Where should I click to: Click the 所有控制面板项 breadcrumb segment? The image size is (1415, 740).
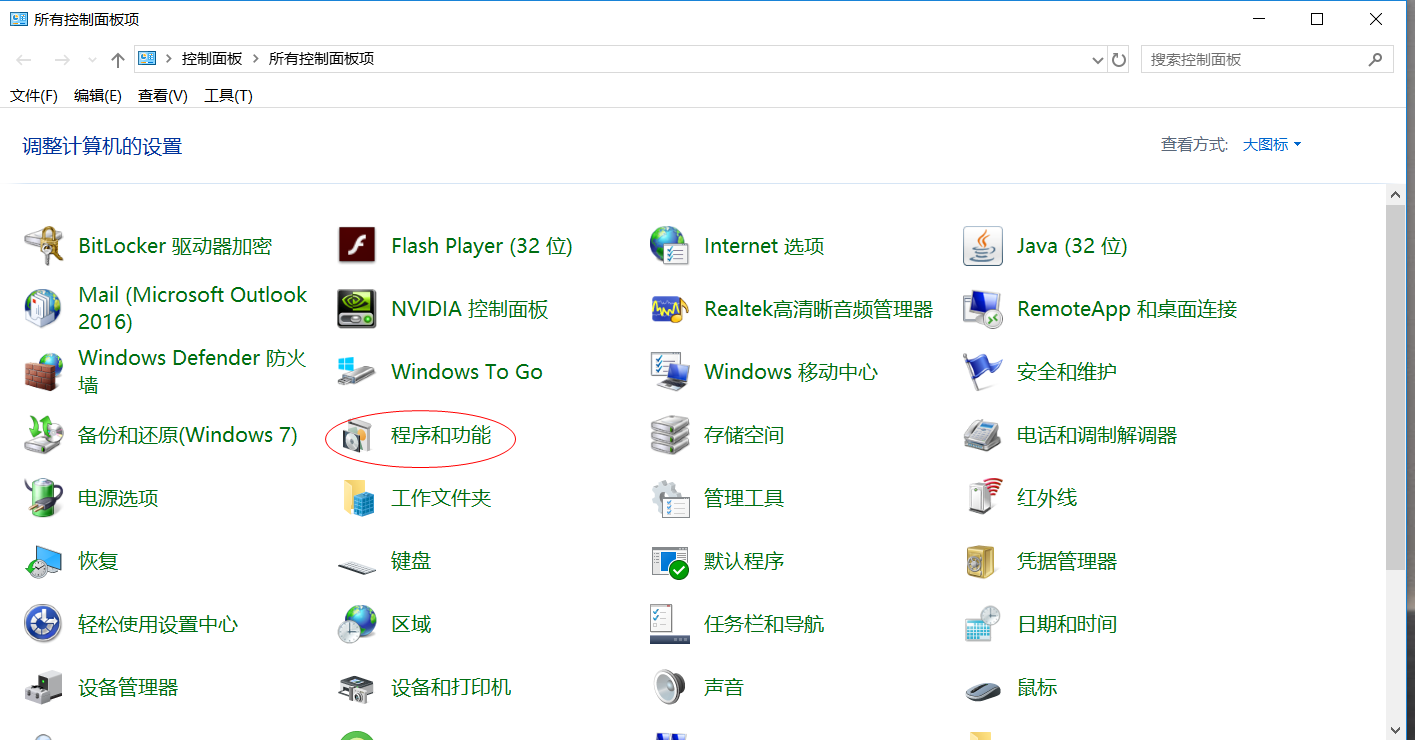pyautogui.click(x=321, y=59)
